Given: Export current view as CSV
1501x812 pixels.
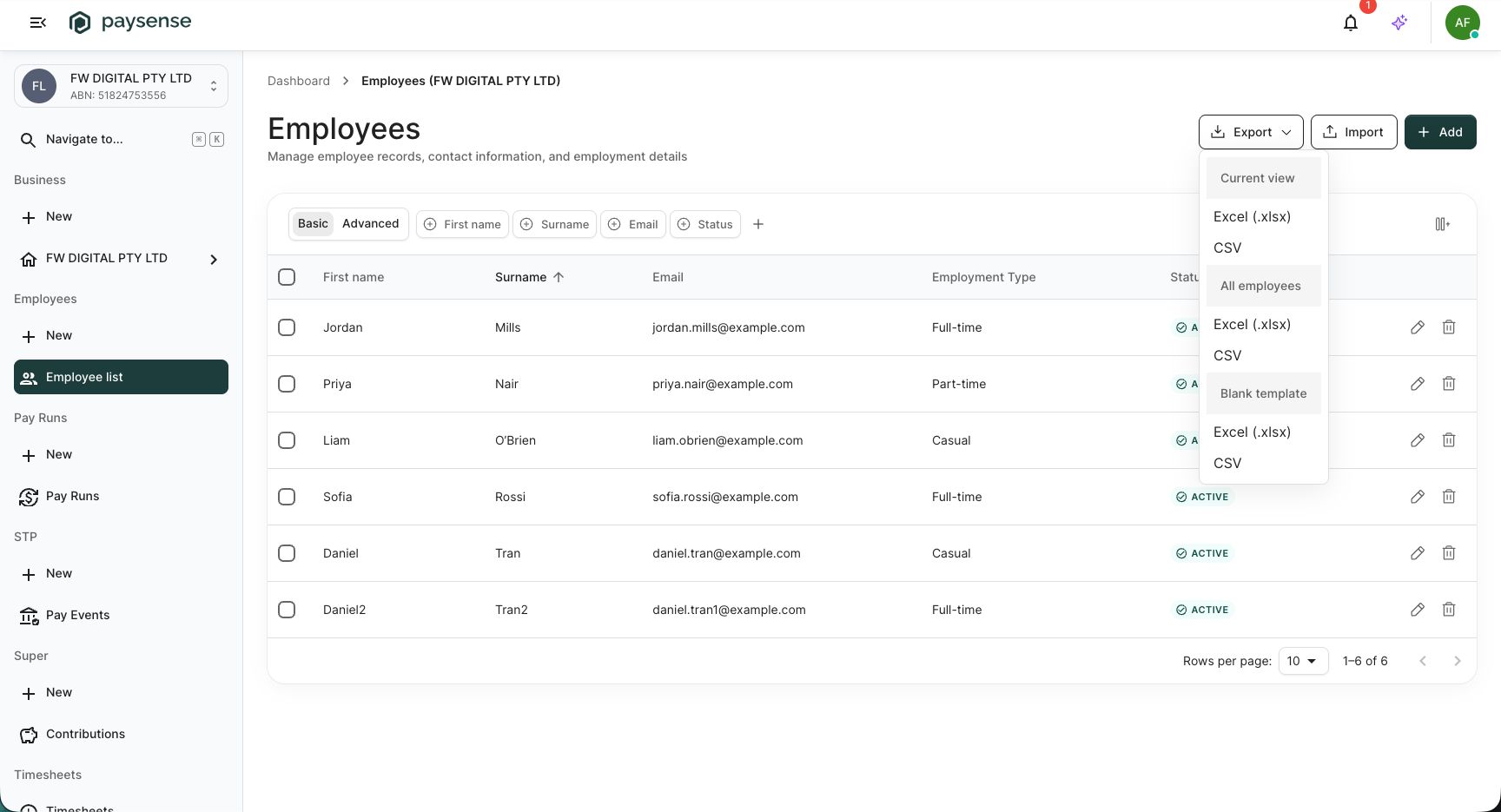Looking at the screenshot, I should coord(1263,248).
